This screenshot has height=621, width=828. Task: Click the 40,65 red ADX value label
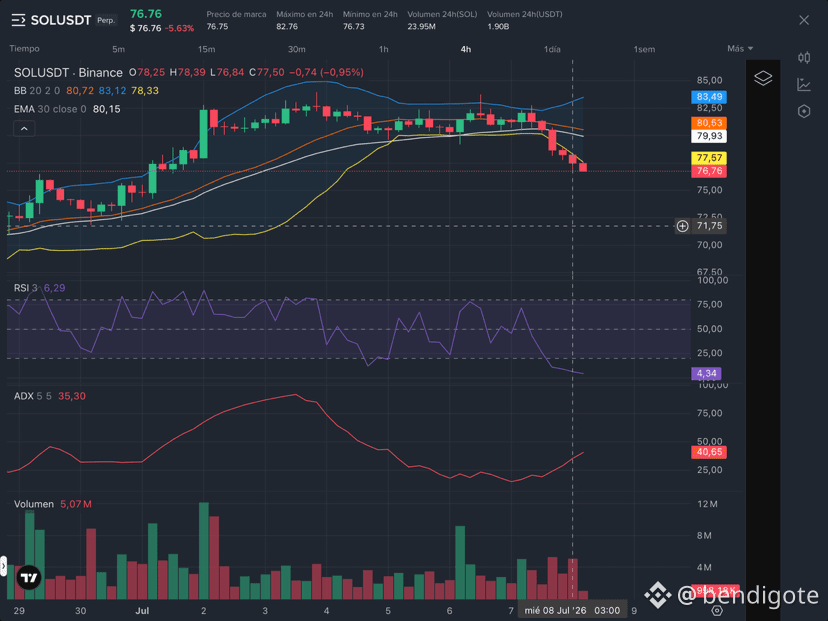point(709,452)
